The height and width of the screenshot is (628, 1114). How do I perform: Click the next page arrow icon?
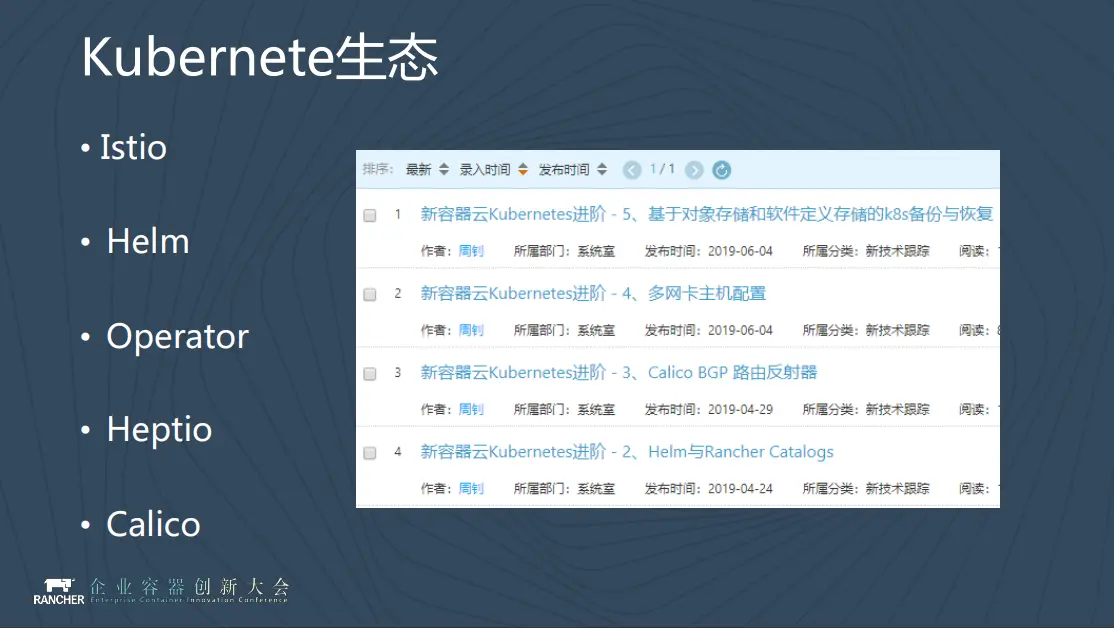click(x=694, y=170)
